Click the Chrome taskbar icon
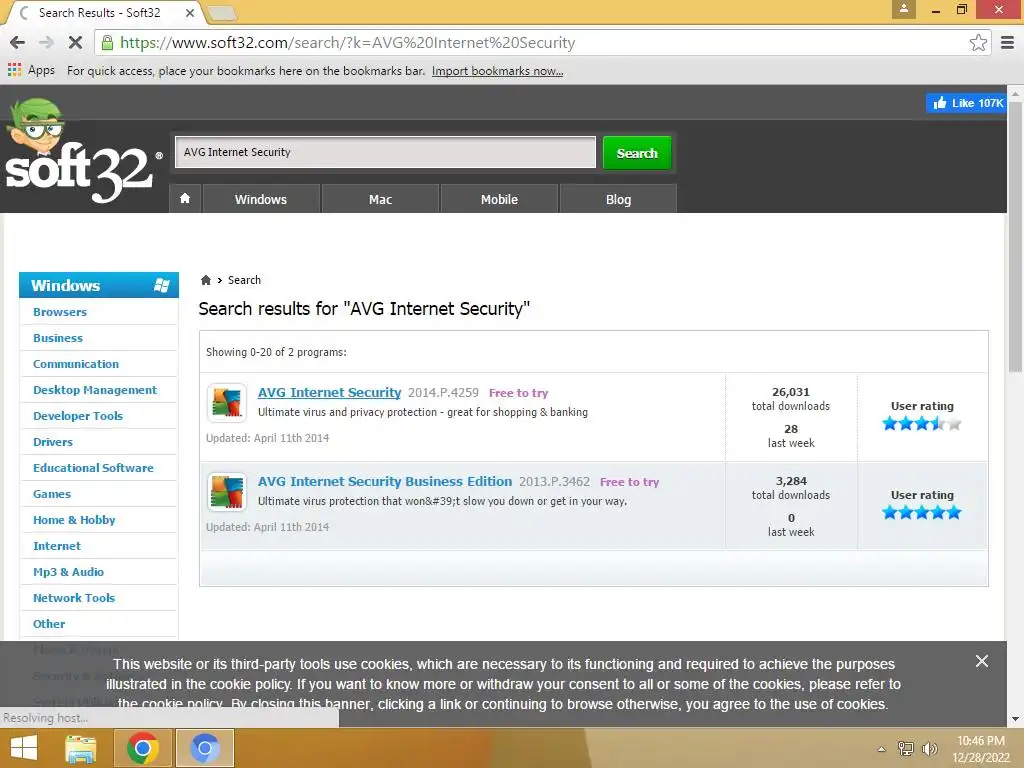The height and width of the screenshot is (768, 1024). point(142,748)
